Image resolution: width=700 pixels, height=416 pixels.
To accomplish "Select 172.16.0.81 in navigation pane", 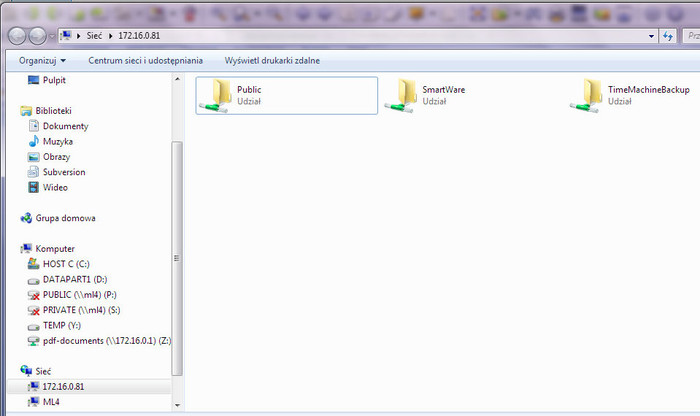I will [x=65, y=386].
